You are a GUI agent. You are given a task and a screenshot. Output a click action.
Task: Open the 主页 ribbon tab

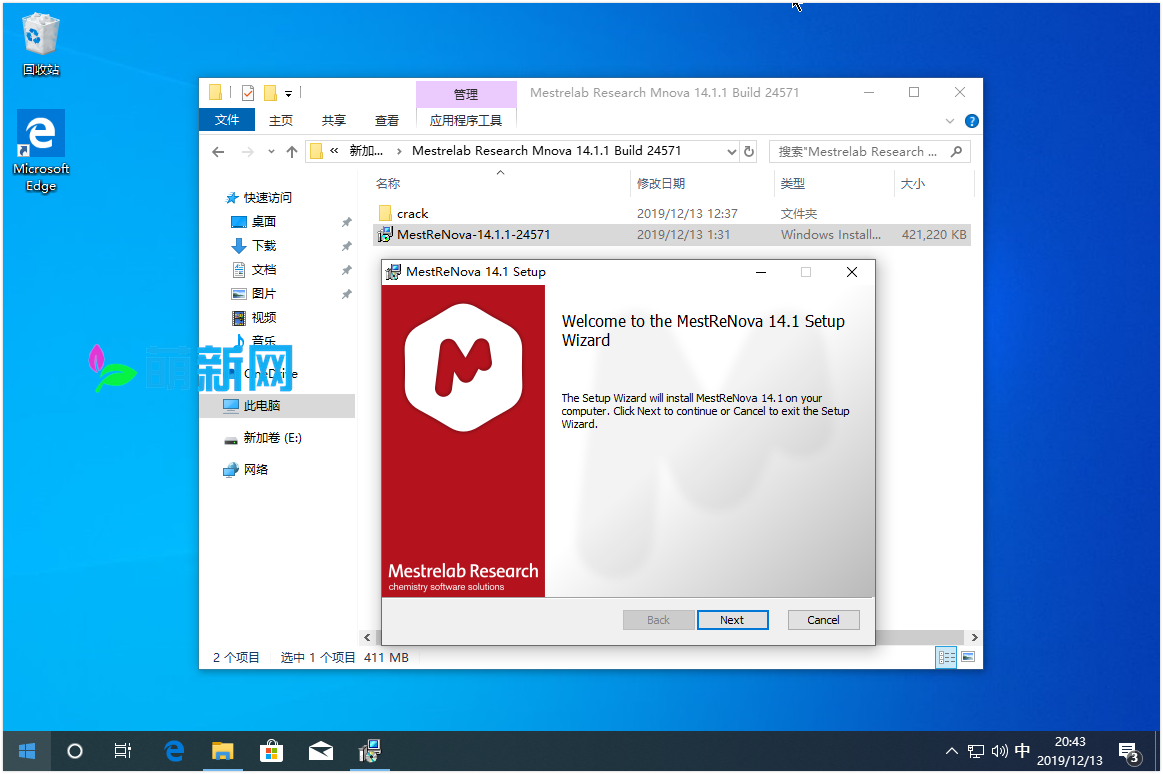coord(280,120)
